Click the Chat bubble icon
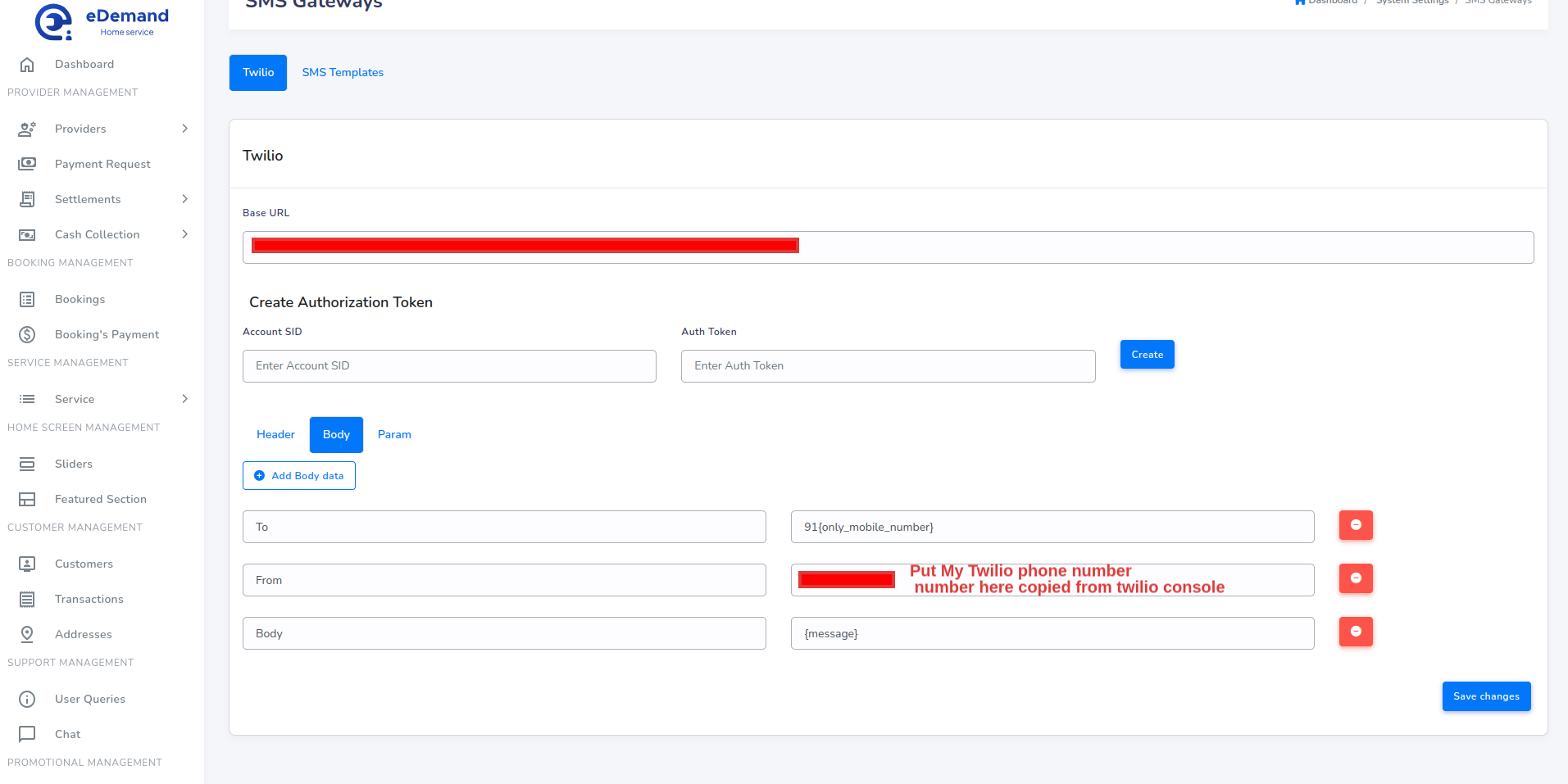 pos(27,734)
